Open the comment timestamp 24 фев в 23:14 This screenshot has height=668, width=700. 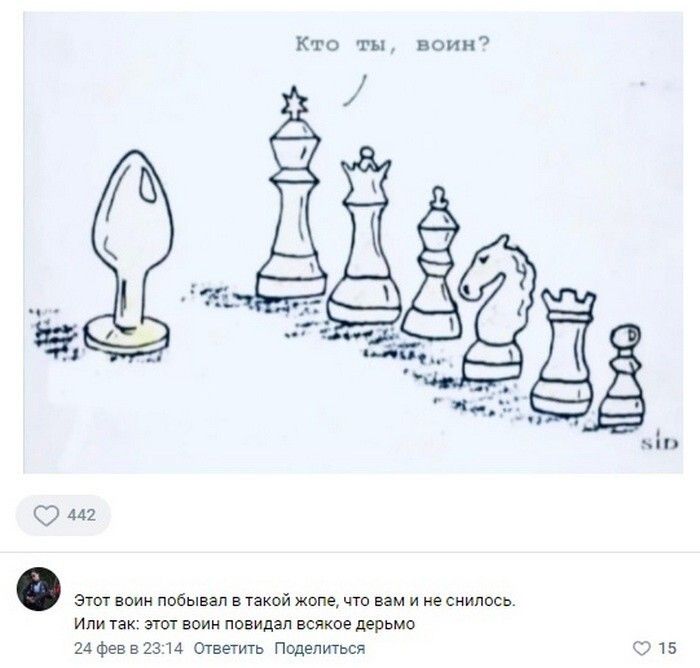point(129,648)
